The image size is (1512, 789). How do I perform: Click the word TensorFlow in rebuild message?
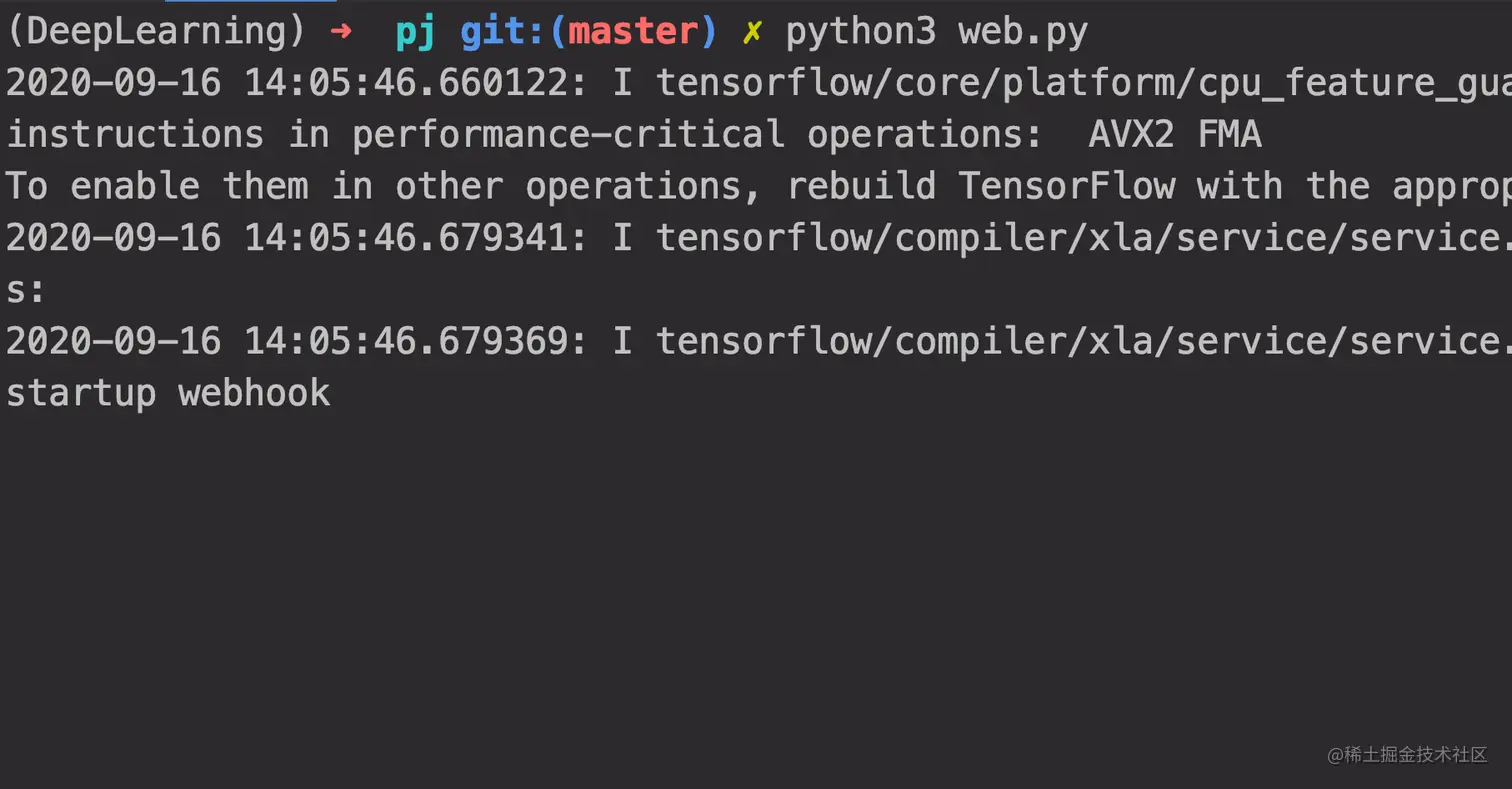coord(1065,186)
